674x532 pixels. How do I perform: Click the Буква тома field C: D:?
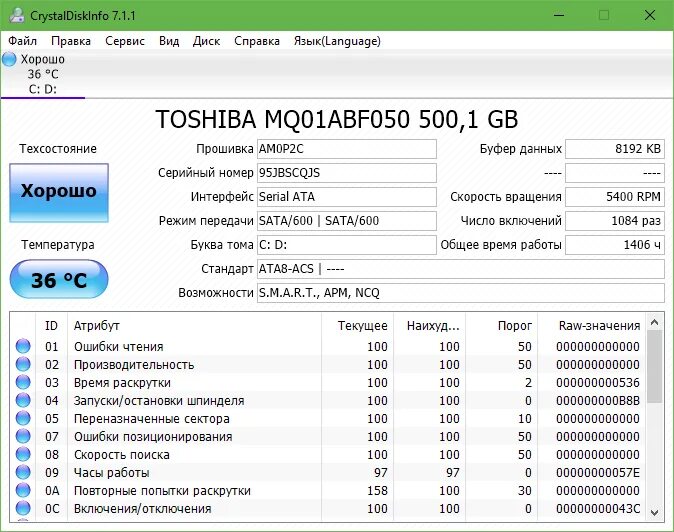(347, 245)
